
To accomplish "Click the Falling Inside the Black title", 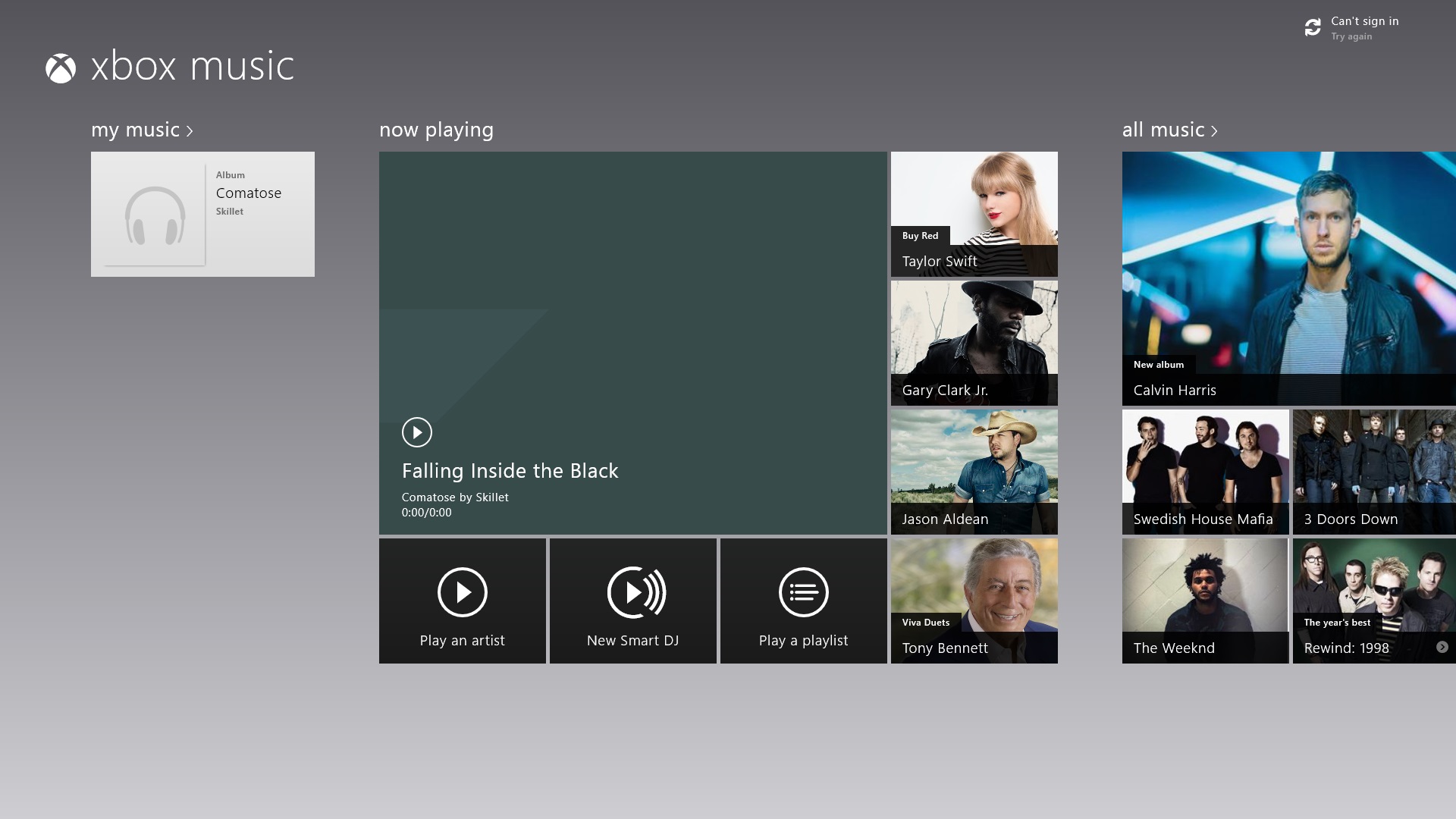I will click(x=510, y=471).
